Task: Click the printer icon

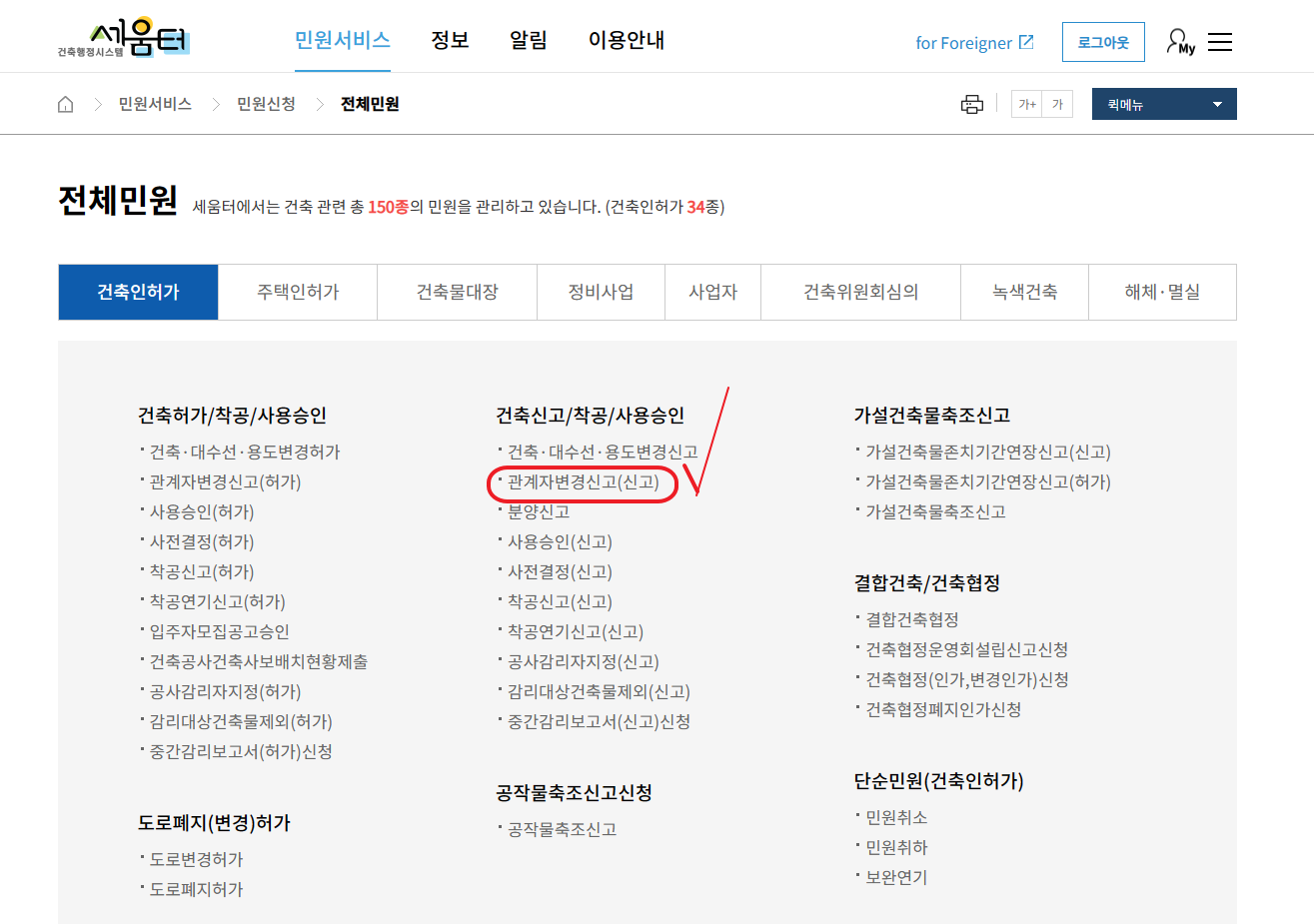Action: (971, 104)
